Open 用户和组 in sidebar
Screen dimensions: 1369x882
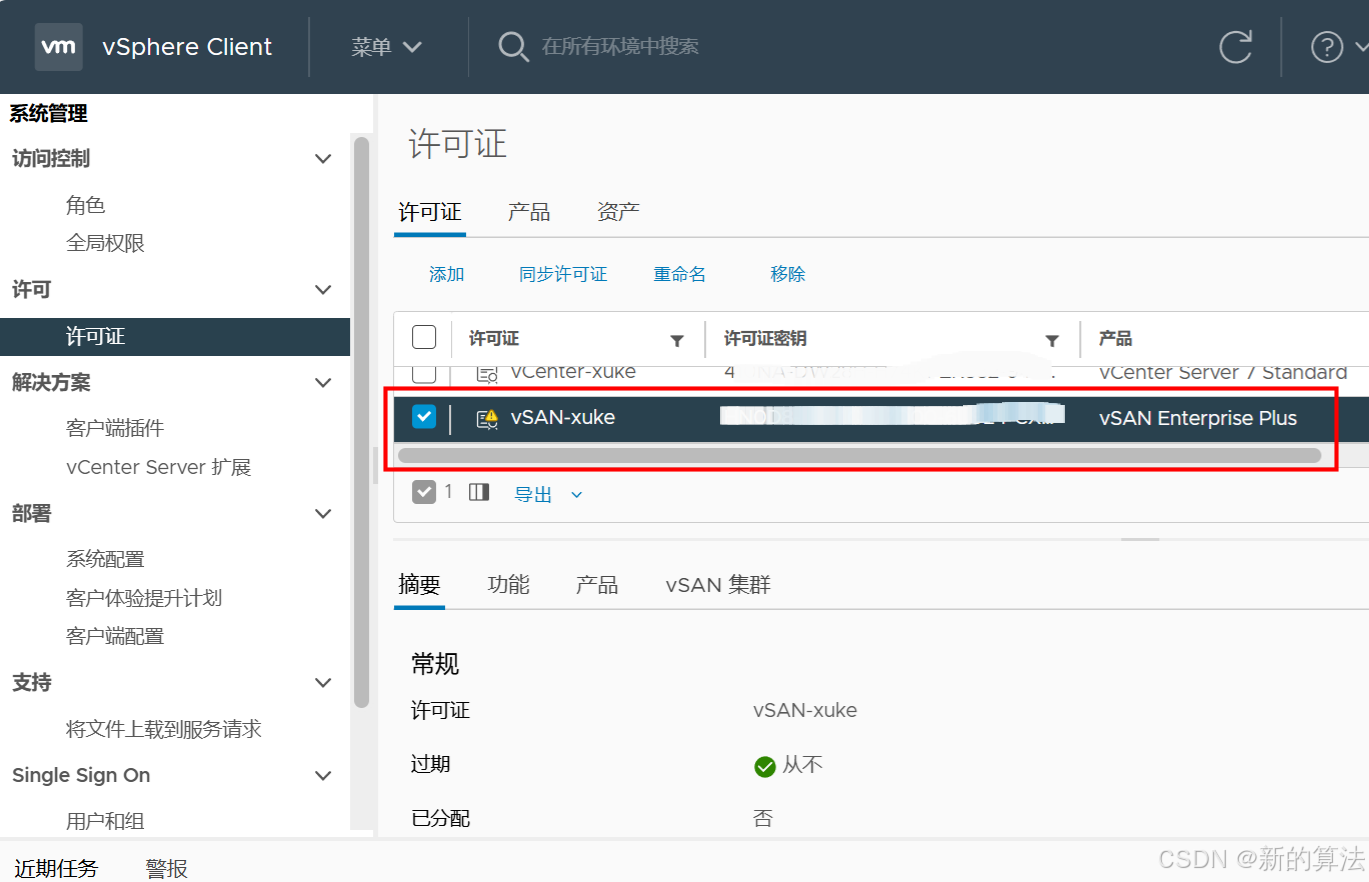(105, 821)
